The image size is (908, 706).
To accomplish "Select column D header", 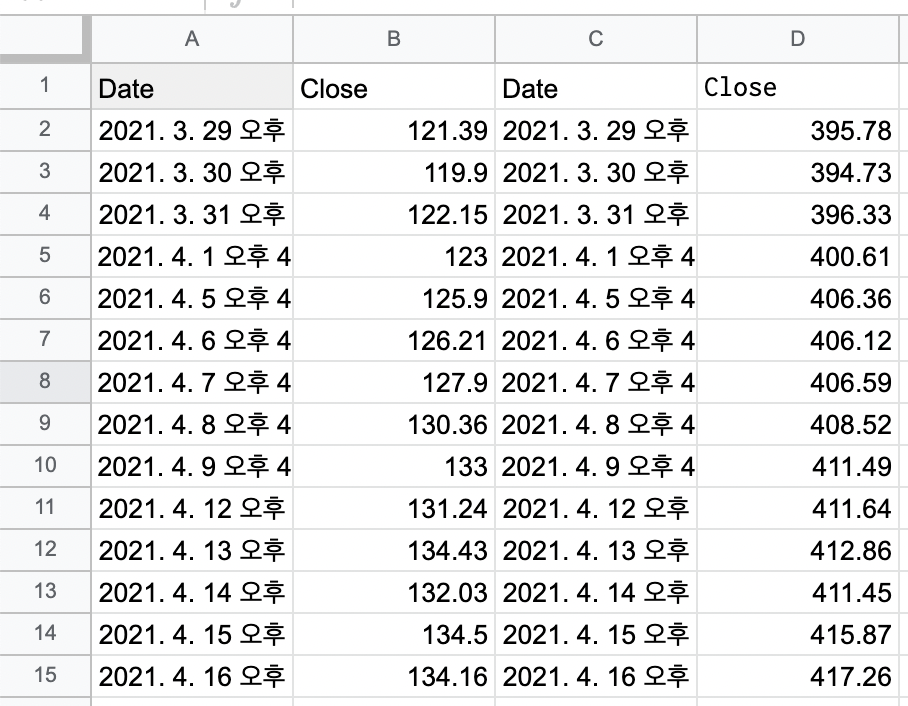I will tap(798, 39).
